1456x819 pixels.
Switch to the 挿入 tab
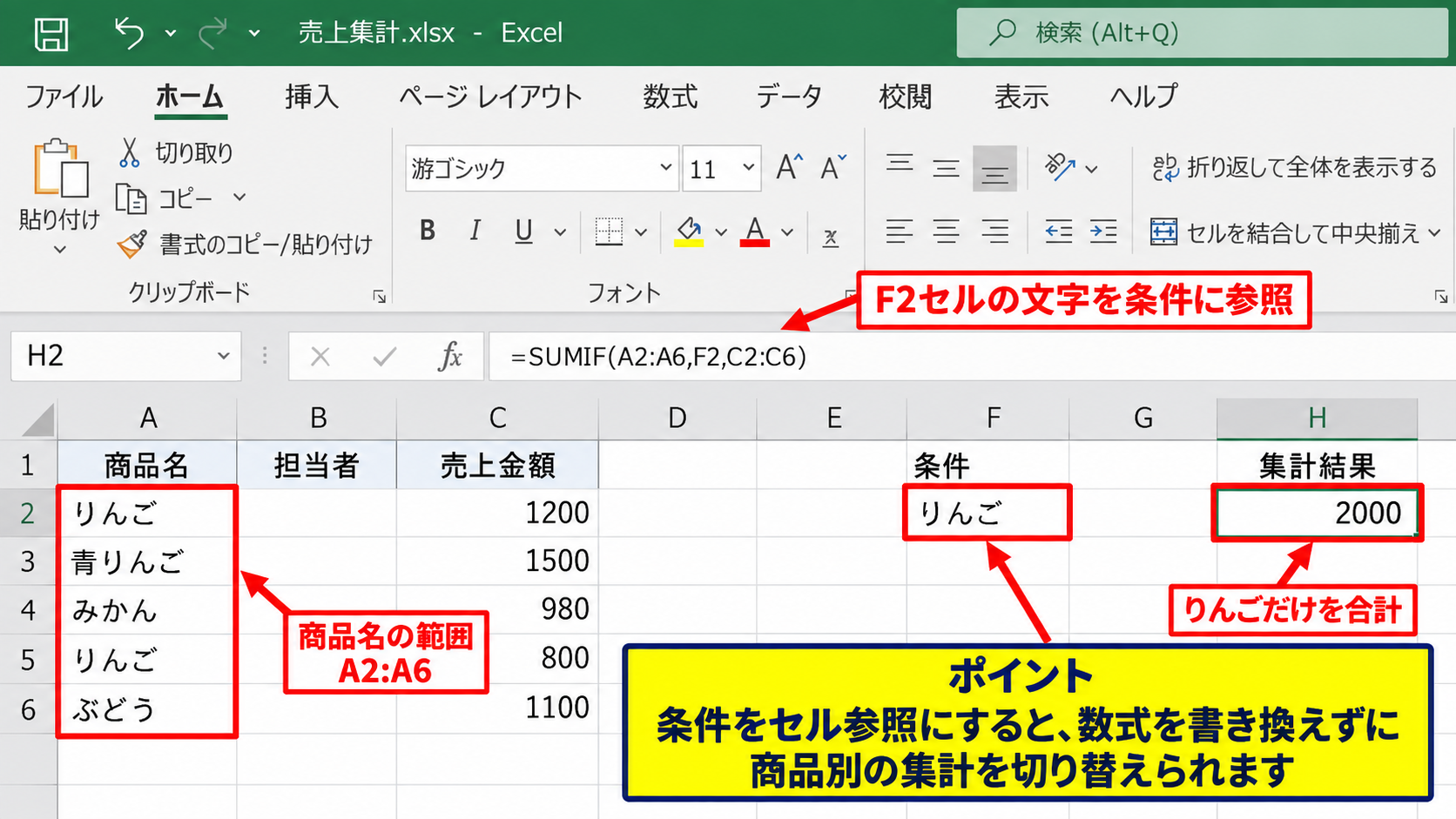point(312,97)
